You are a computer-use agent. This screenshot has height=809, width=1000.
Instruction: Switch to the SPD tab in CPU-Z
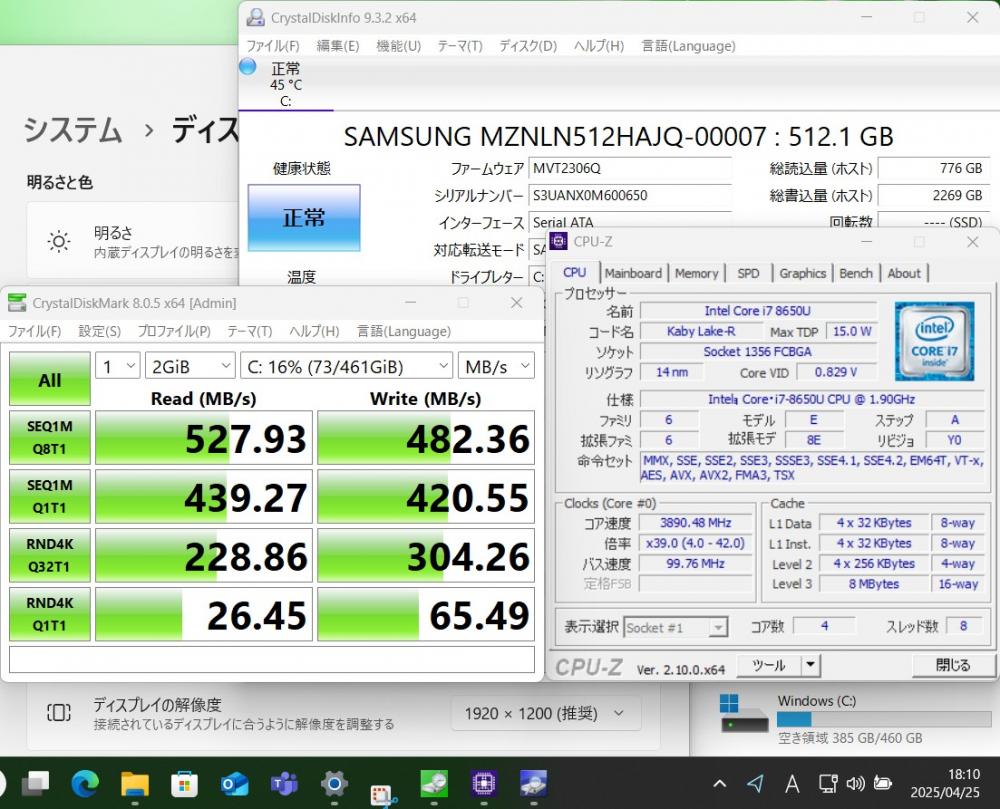click(748, 273)
